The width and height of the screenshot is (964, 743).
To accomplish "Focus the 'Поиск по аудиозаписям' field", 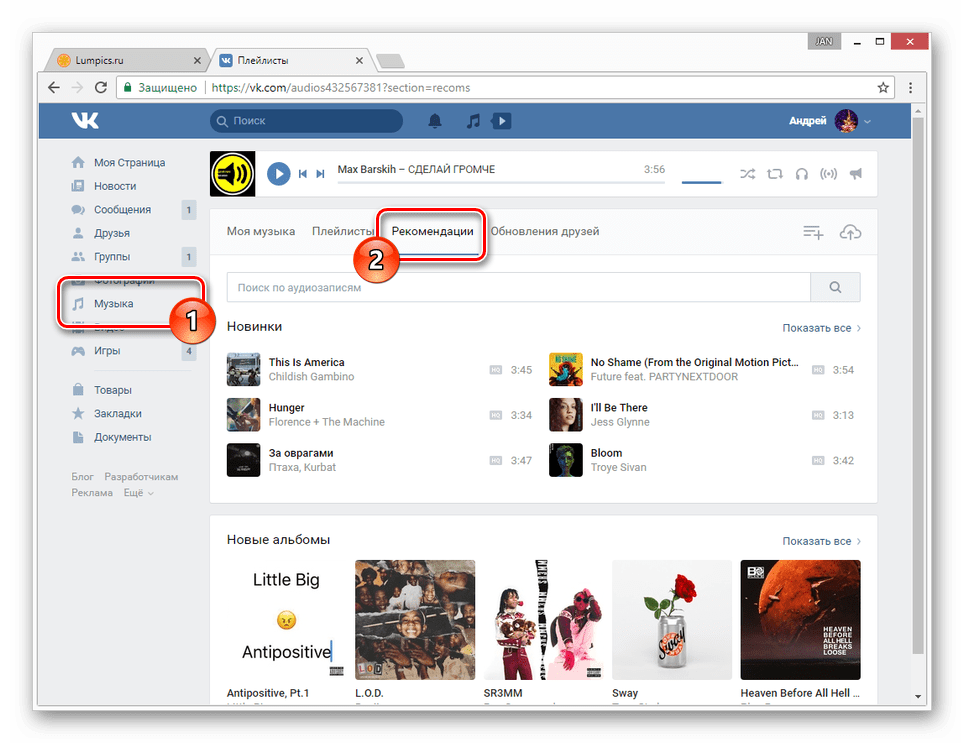I will tap(518, 287).
